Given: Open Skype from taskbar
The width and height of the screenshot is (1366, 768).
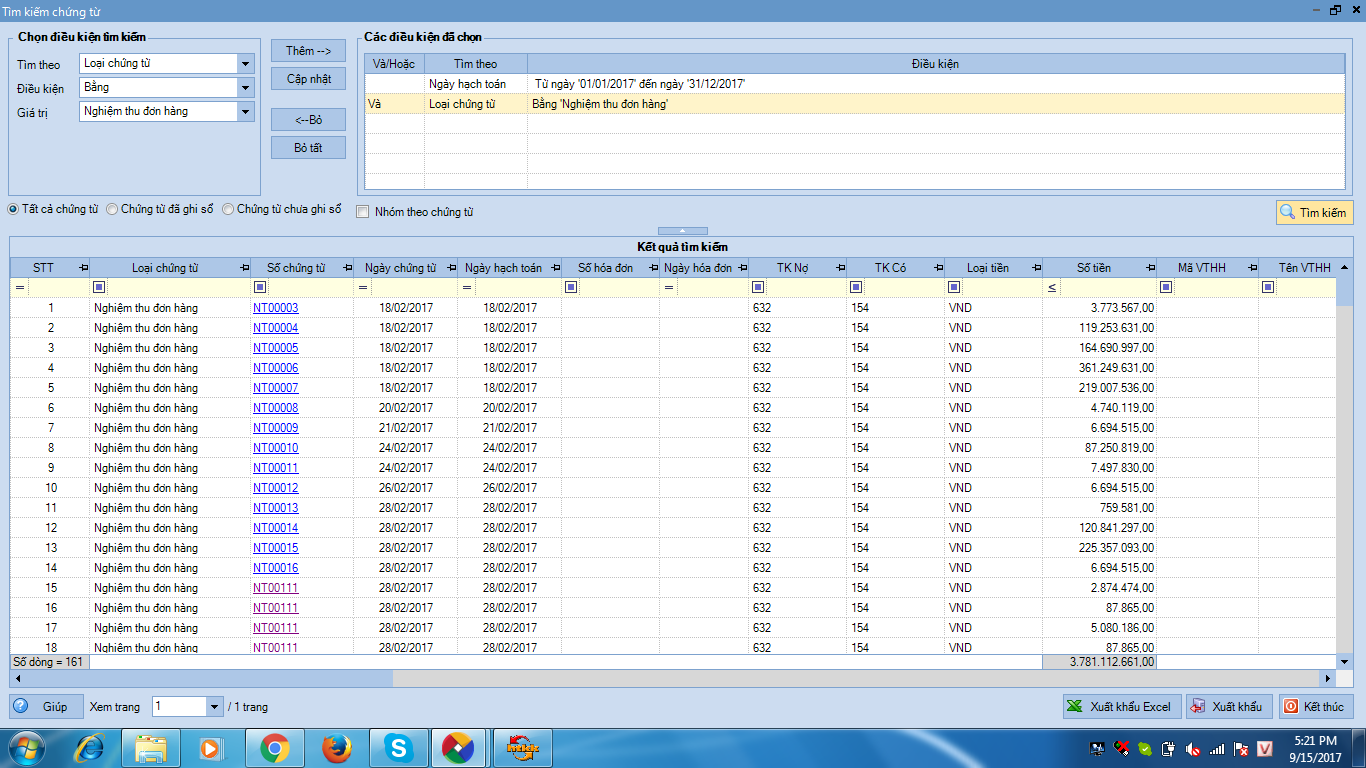Looking at the screenshot, I should [398, 748].
